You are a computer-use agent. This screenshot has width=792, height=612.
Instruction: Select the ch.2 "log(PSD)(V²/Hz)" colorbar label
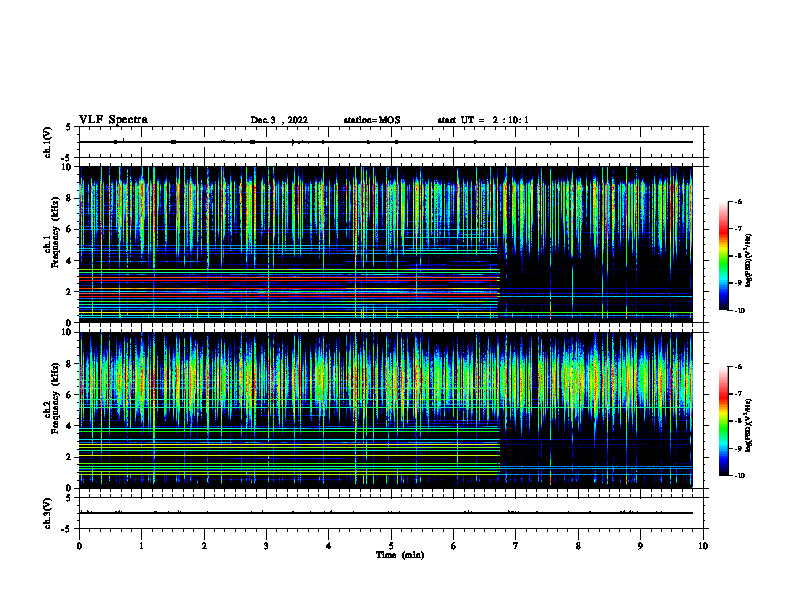[x=749, y=425]
